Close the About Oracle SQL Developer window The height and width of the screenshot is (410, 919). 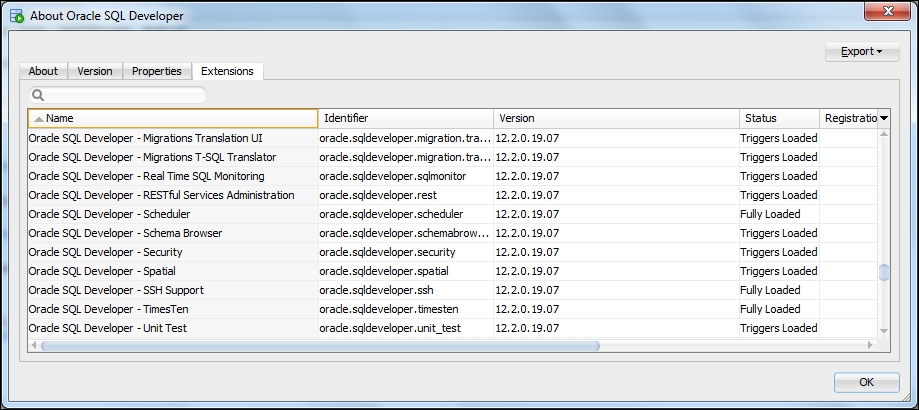888,11
